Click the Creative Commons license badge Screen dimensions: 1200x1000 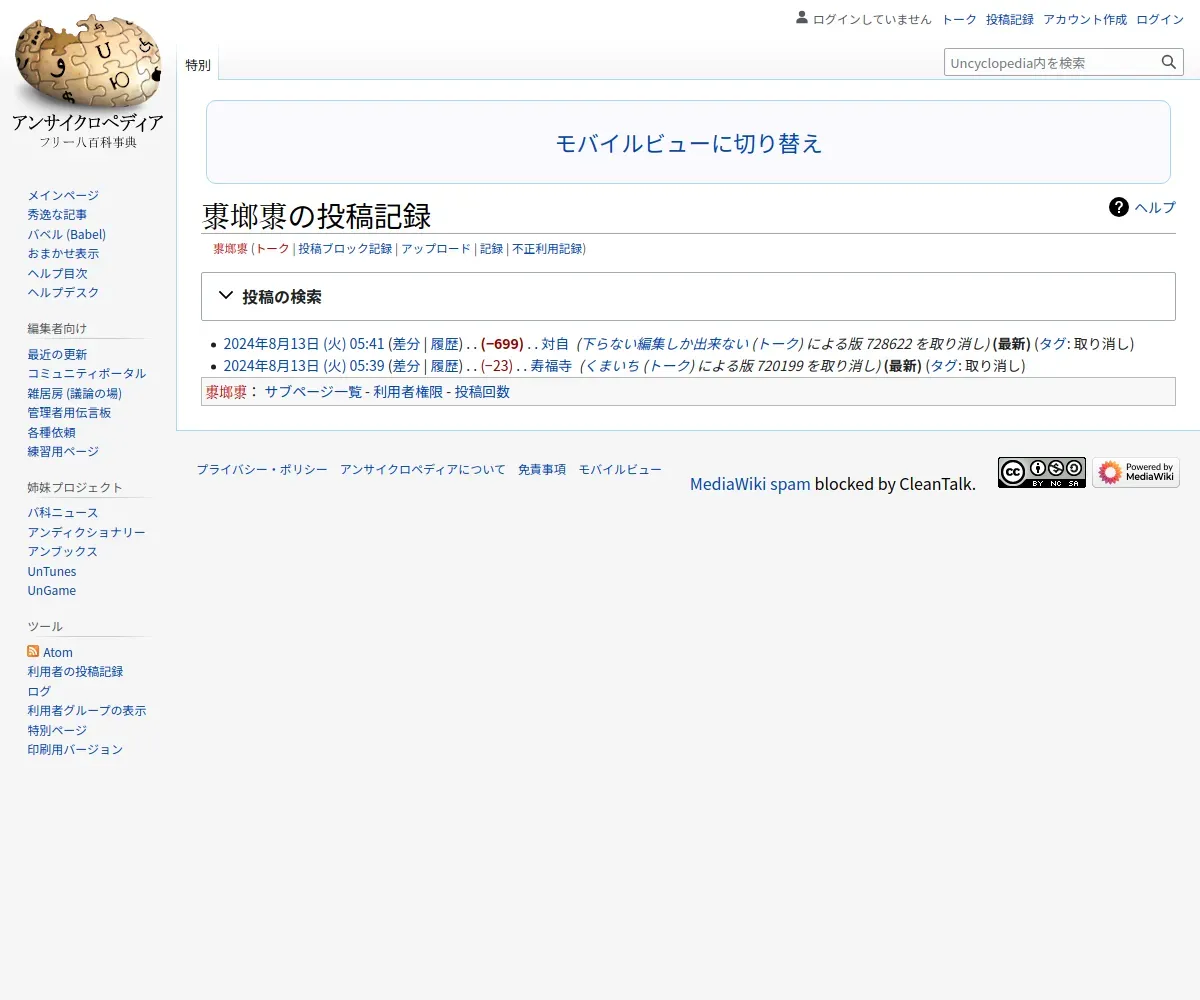pyautogui.click(x=1041, y=472)
